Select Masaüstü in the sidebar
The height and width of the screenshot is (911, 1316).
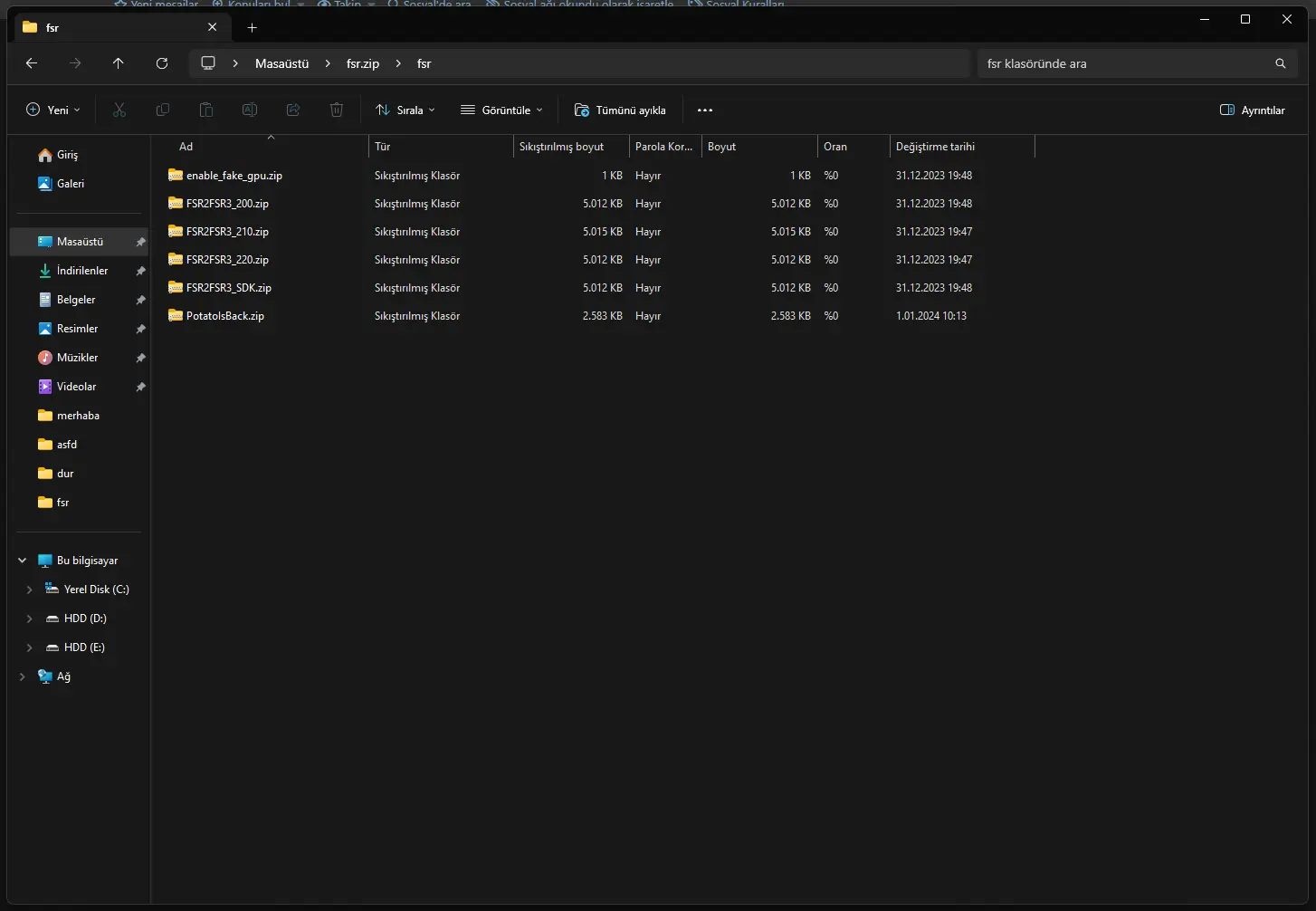pyautogui.click(x=79, y=242)
